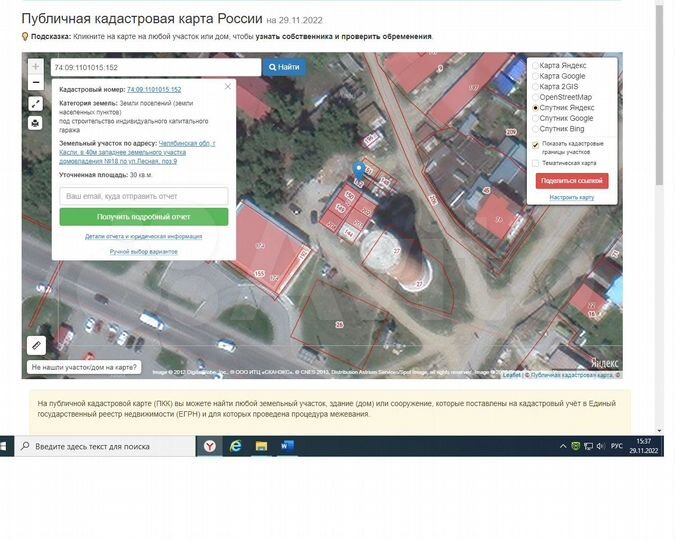Screen dimensions: 675x540
Task: Focus the cadastral number search field
Action: click(156, 67)
